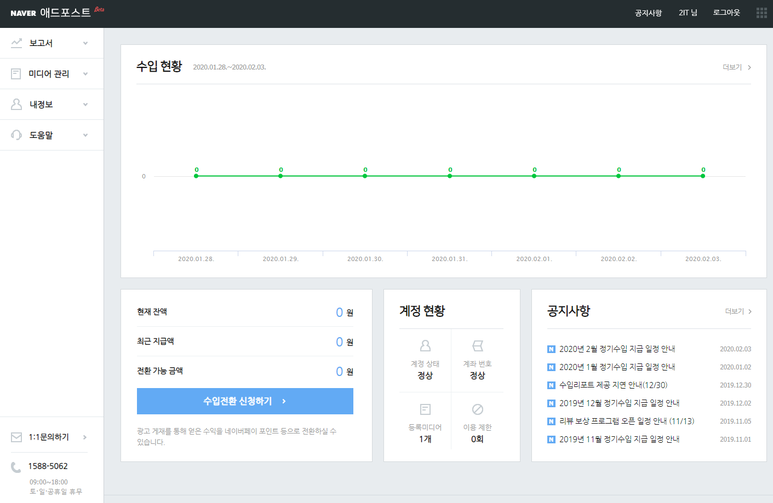Screen dimensions: 773x503
Task: Click the date range 2020.01.28.~2020.02.03.
Action: point(229,67)
